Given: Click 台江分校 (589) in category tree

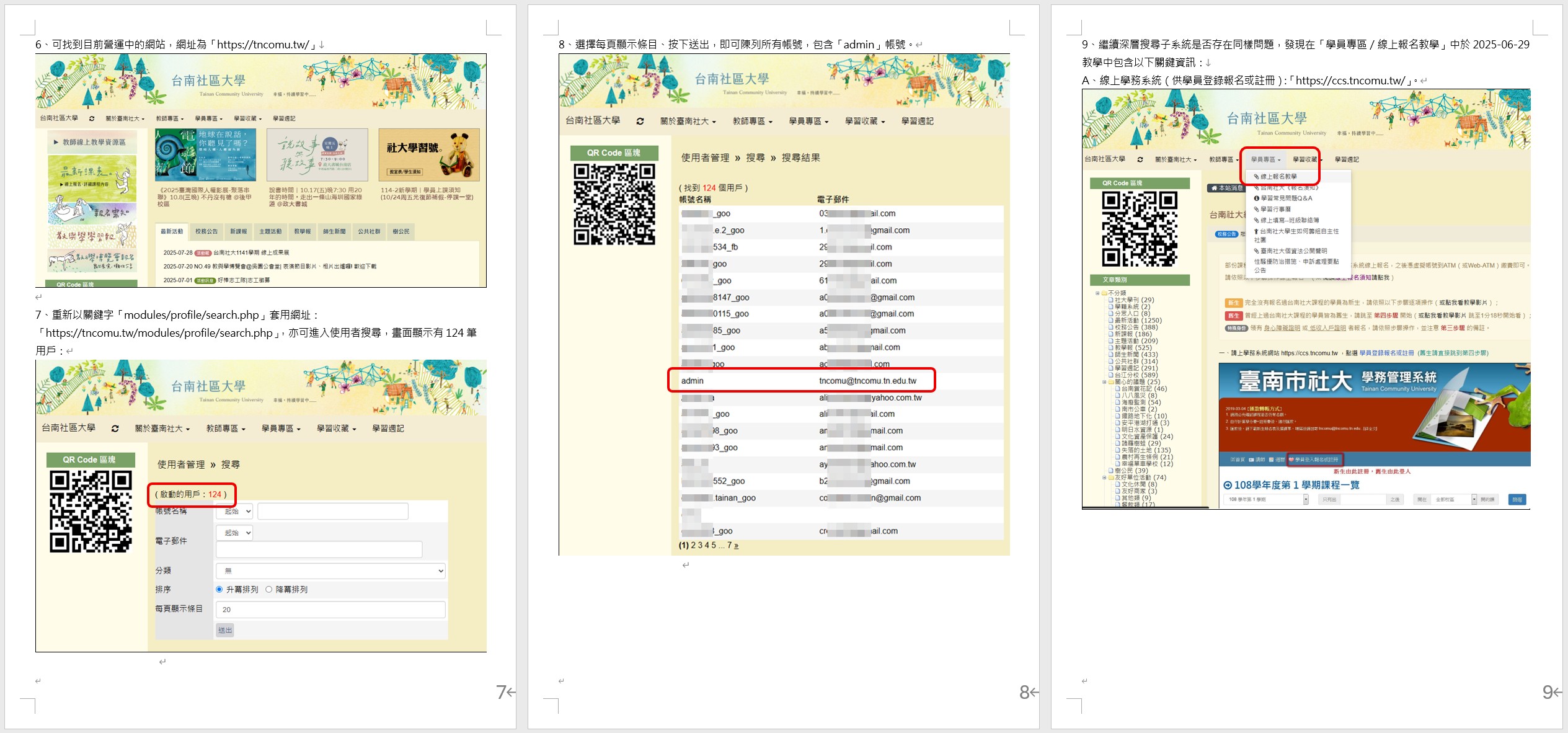Looking at the screenshot, I should [x=1136, y=375].
